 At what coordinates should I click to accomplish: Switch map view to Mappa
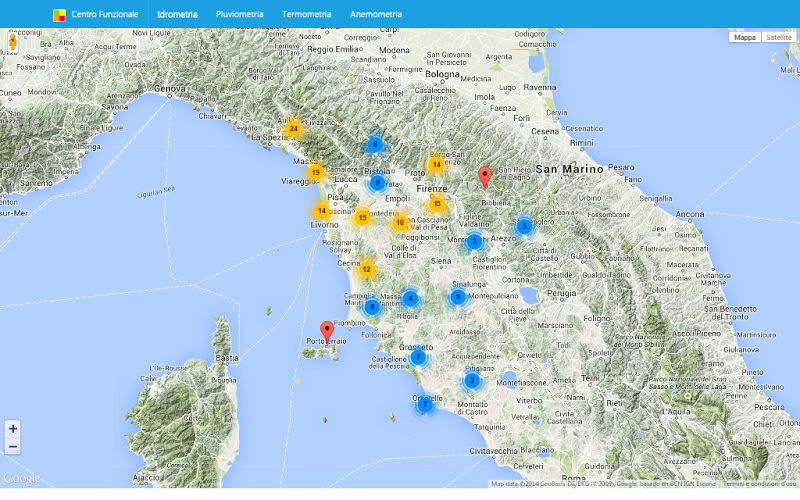click(745, 37)
